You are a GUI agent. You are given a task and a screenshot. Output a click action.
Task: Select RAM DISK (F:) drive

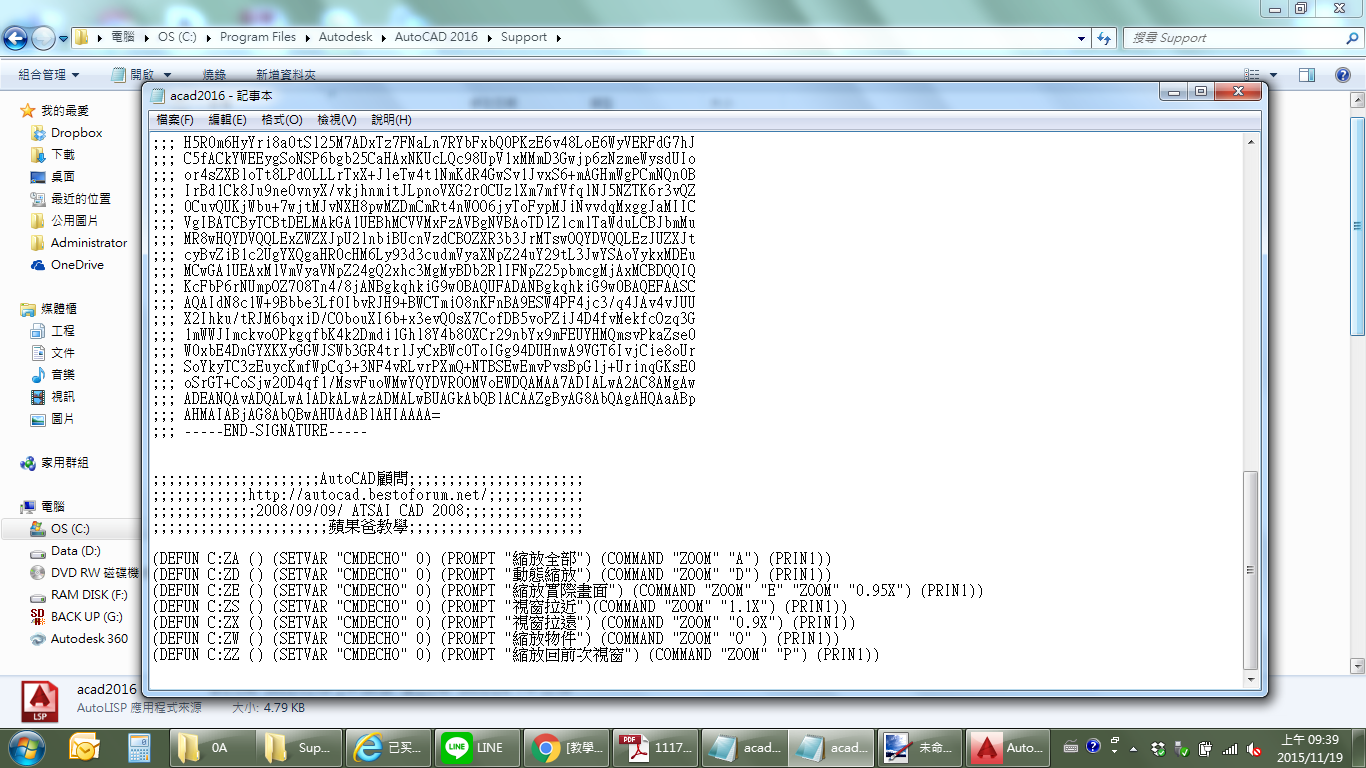(x=89, y=594)
